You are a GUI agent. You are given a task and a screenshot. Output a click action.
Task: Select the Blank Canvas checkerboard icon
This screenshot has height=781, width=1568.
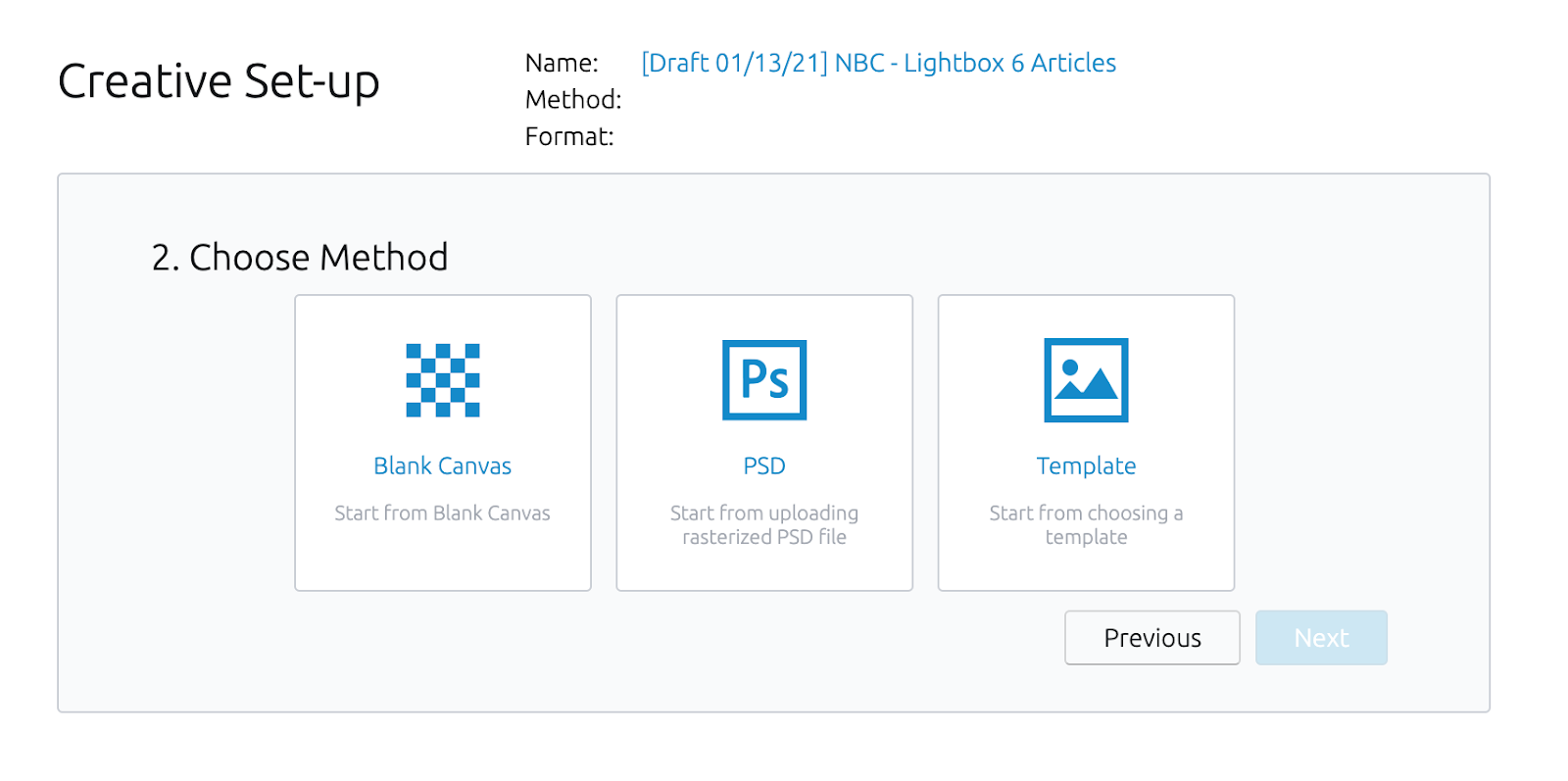tap(443, 380)
